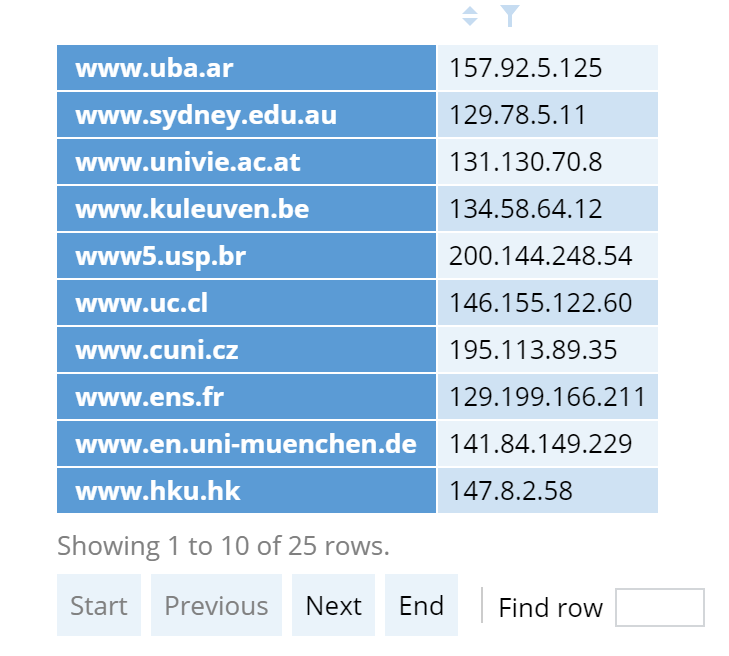Image resolution: width=729 pixels, height=656 pixels.
Task: Click the www.uc.cl host cell
Action: [246, 303]
